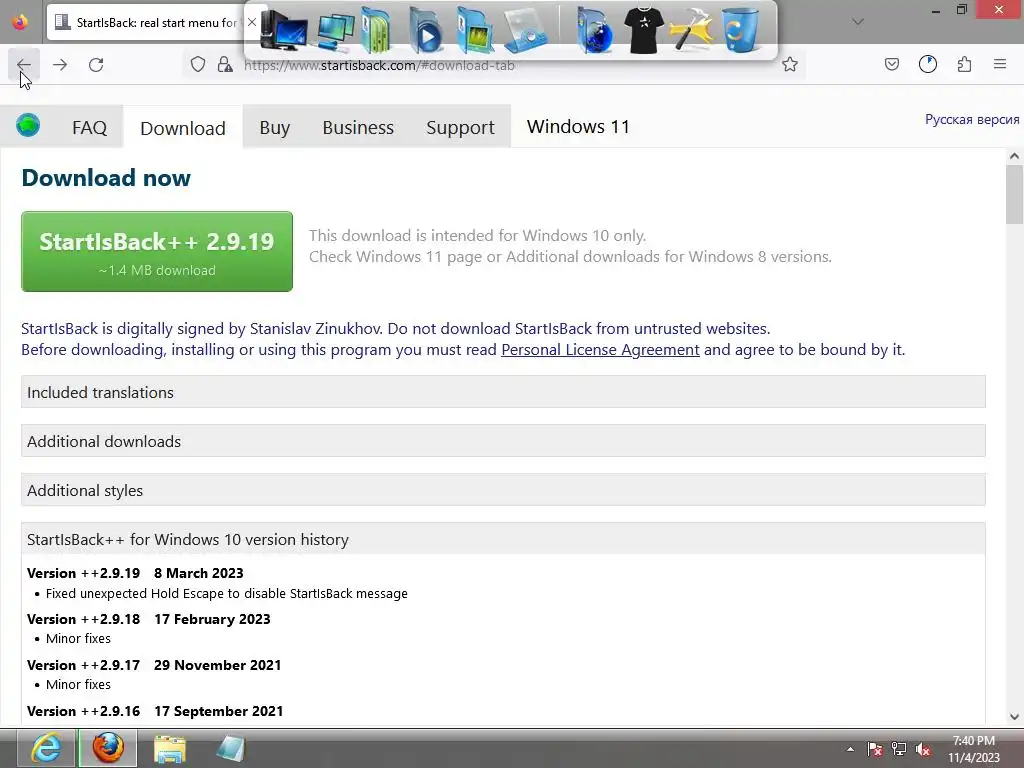Click 'Version ++2.9.18' heading text
The height and width of the screenshot is (768, 1024).
tap(83, 619)
